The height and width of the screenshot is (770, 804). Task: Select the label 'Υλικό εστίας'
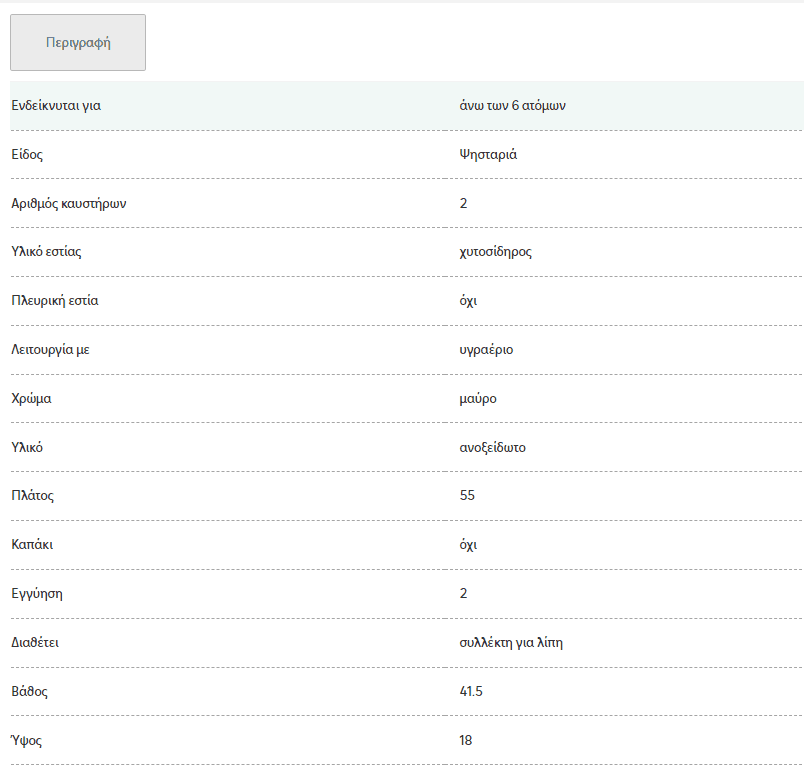[x=46, y=252]
